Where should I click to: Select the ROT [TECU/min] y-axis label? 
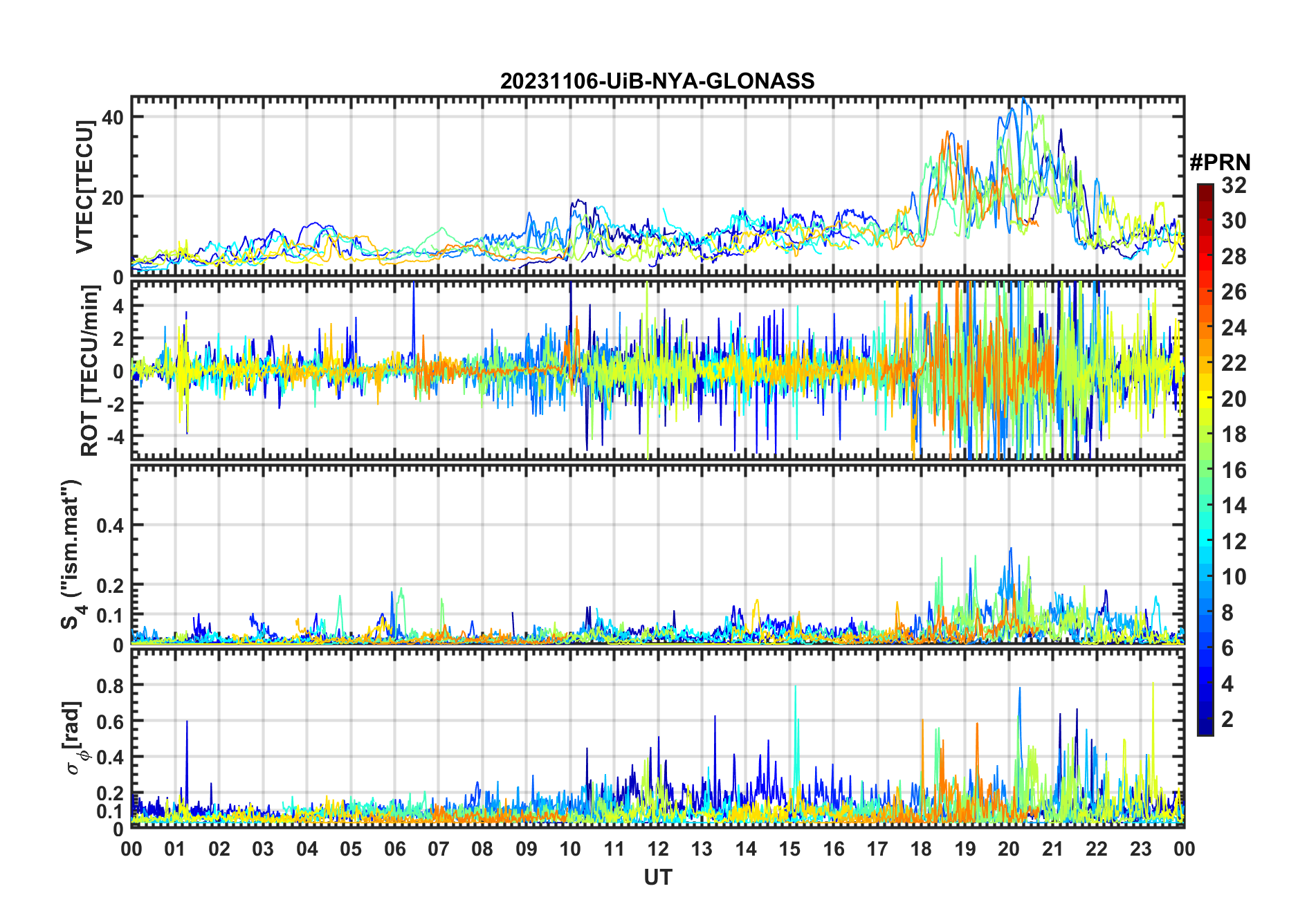90,371
